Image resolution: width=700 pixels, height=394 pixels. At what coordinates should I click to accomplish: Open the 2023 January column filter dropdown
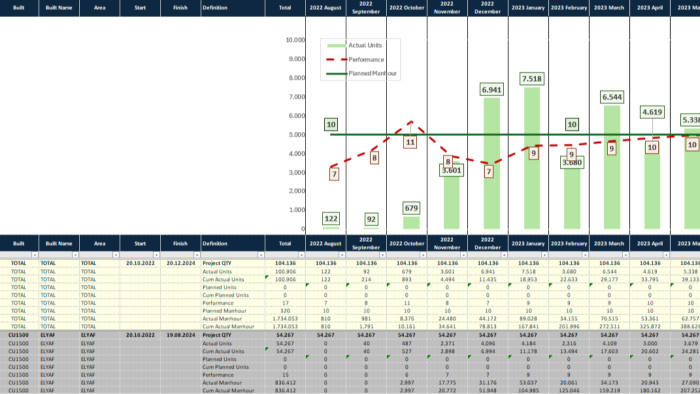pyautogui.click(x=545, y=255)
